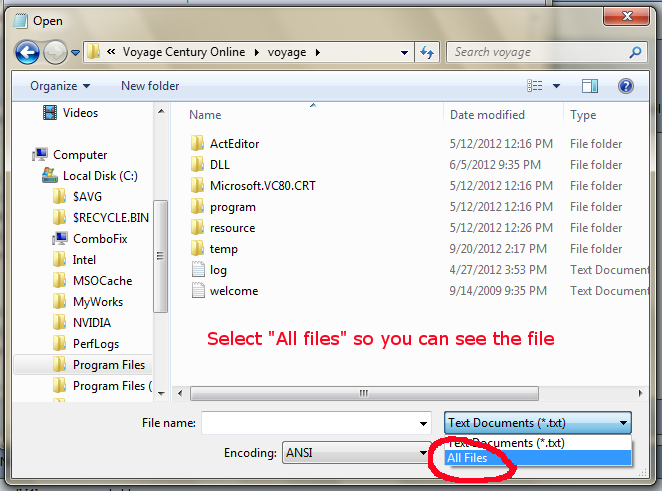662x491 pixels.
Task: Click the Microsoft.VC80.CRT folder icon
Action: pyautogui.click(x=197, y=186)
